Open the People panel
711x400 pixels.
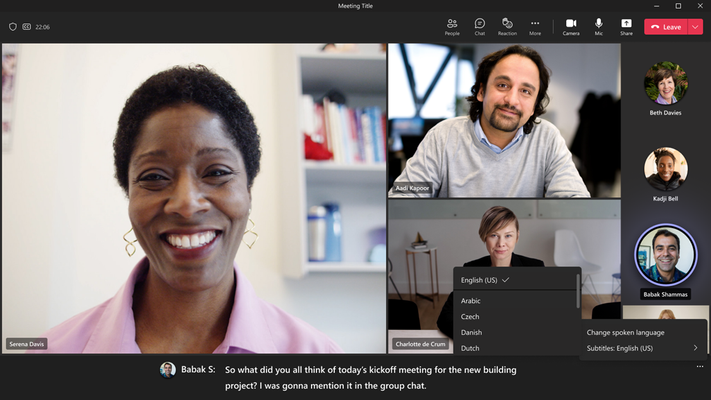click(x=452, y=27)
